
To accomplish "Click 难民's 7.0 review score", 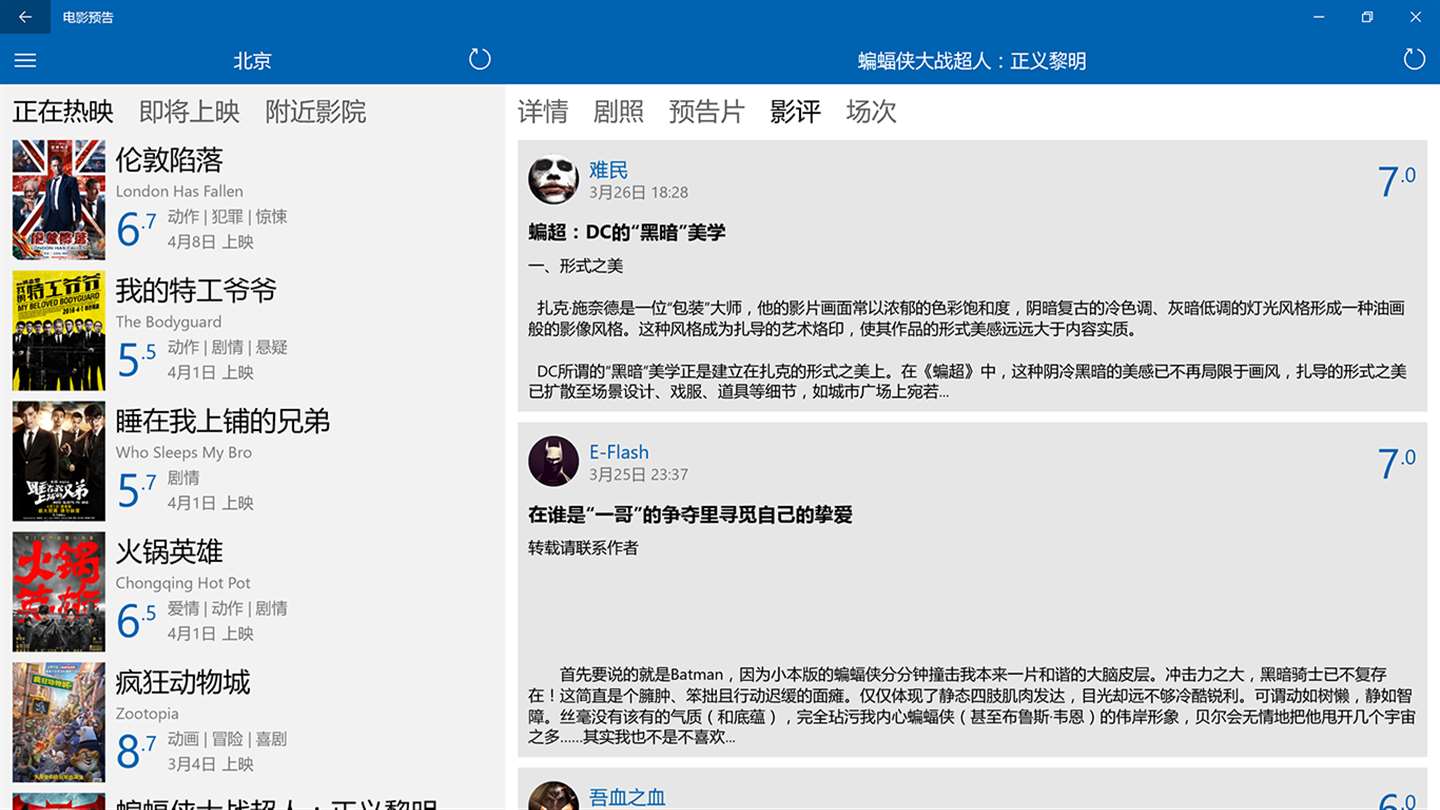I will (1396, 181).
